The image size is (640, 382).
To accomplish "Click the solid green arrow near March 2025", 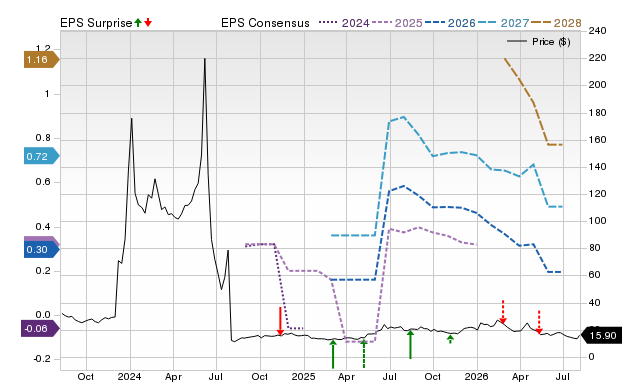I will click(x=333, y=354).
